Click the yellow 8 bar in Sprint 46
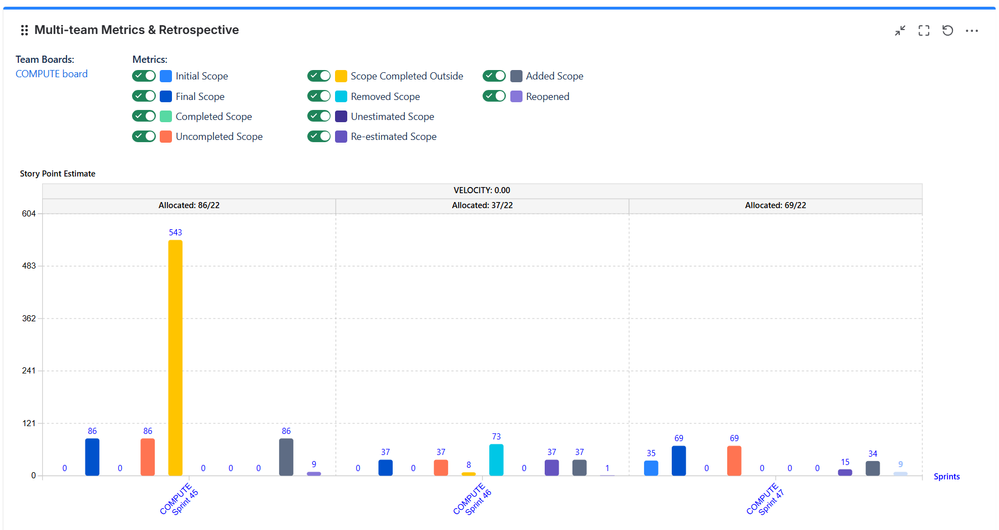999x530 pixels. tap(468, 474)
